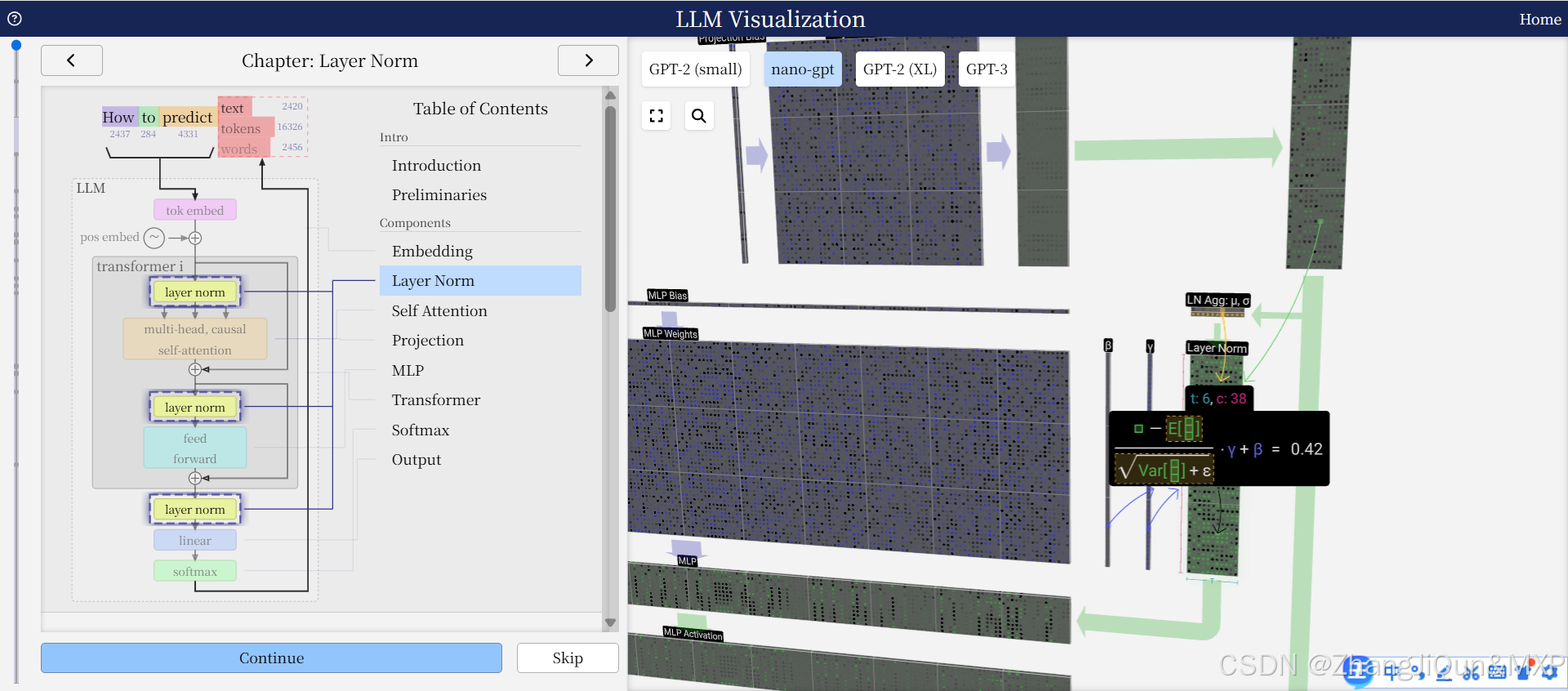1568x691 pixels.
Task: Go to next chapter arrow
Action: click(588, 60)
